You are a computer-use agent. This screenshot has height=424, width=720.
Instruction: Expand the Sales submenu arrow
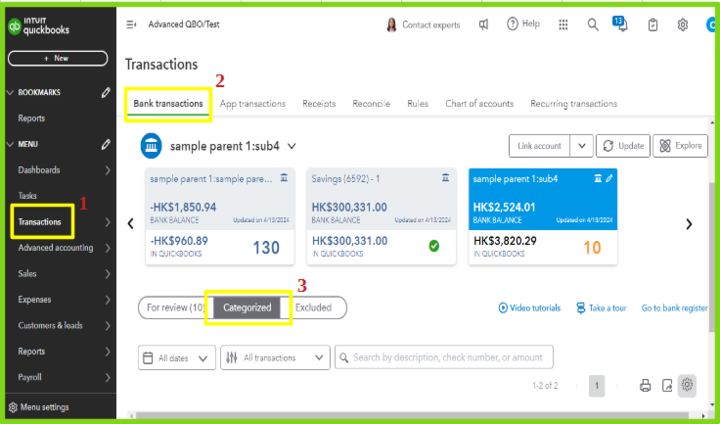pos(107,274)
